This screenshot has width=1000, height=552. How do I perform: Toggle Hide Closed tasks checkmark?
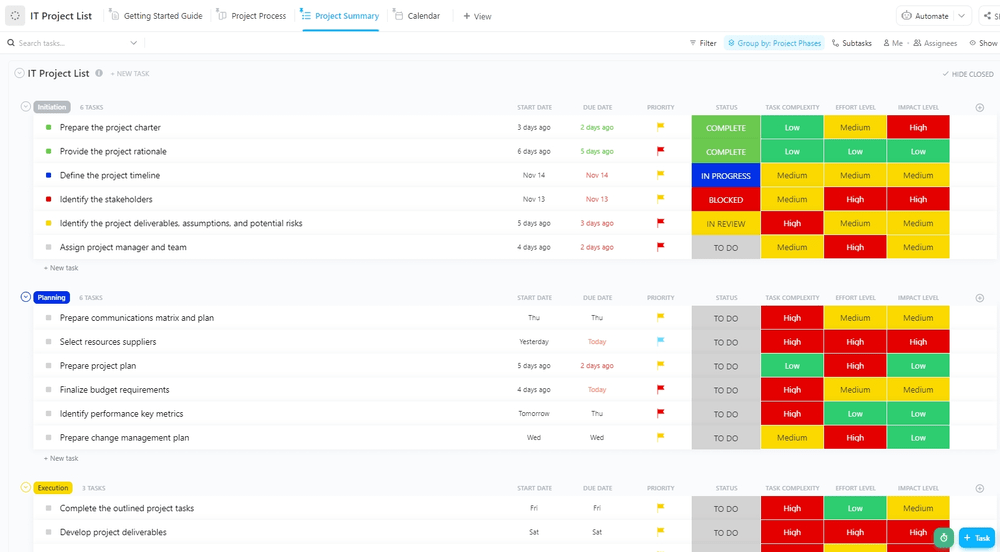tap(946, 74)
